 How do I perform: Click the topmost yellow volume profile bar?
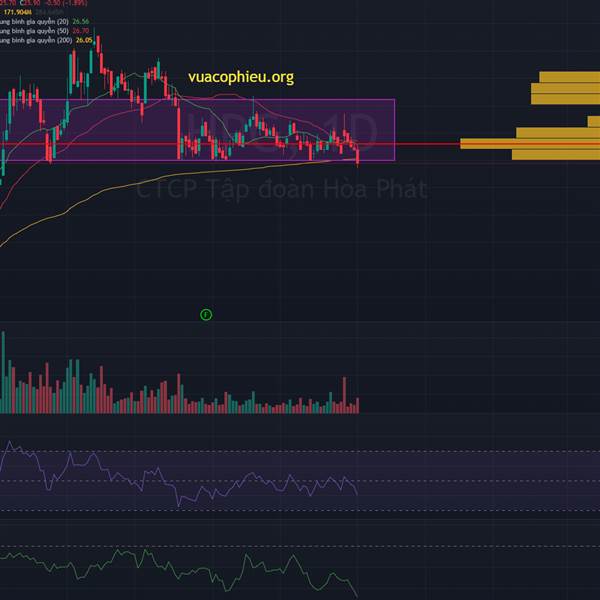(569, 77)
